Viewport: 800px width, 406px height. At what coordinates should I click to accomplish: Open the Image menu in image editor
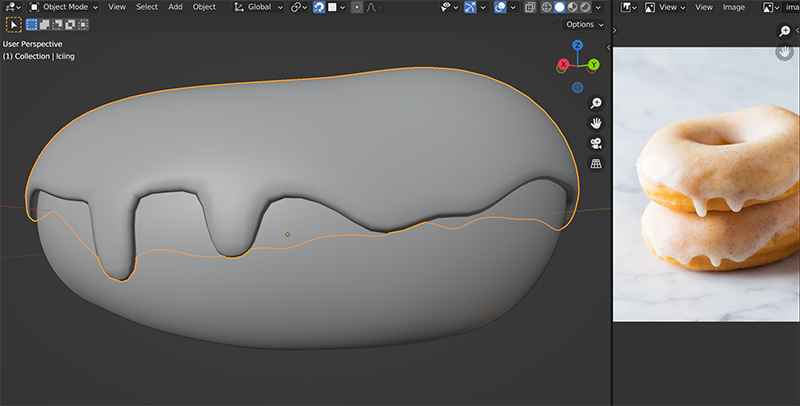click(x=733, y=7)
